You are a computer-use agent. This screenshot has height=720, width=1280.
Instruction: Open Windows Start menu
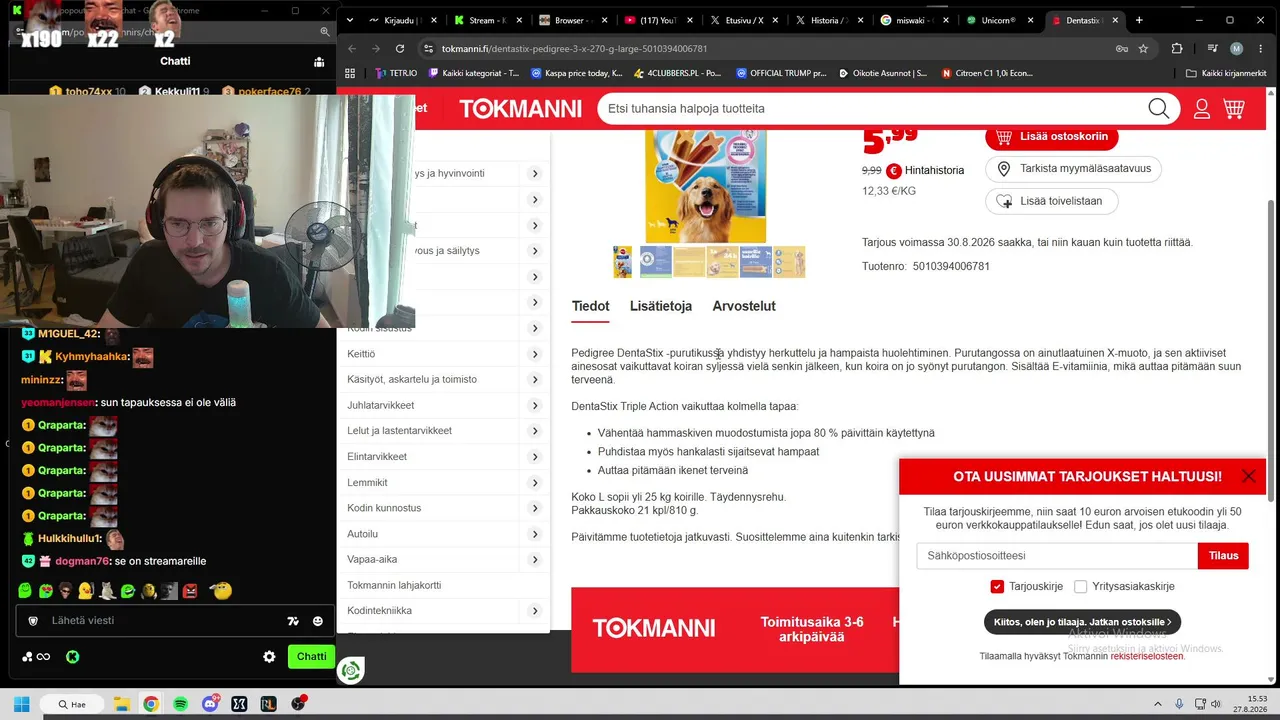pyautogui.click(x=21, y=704)
